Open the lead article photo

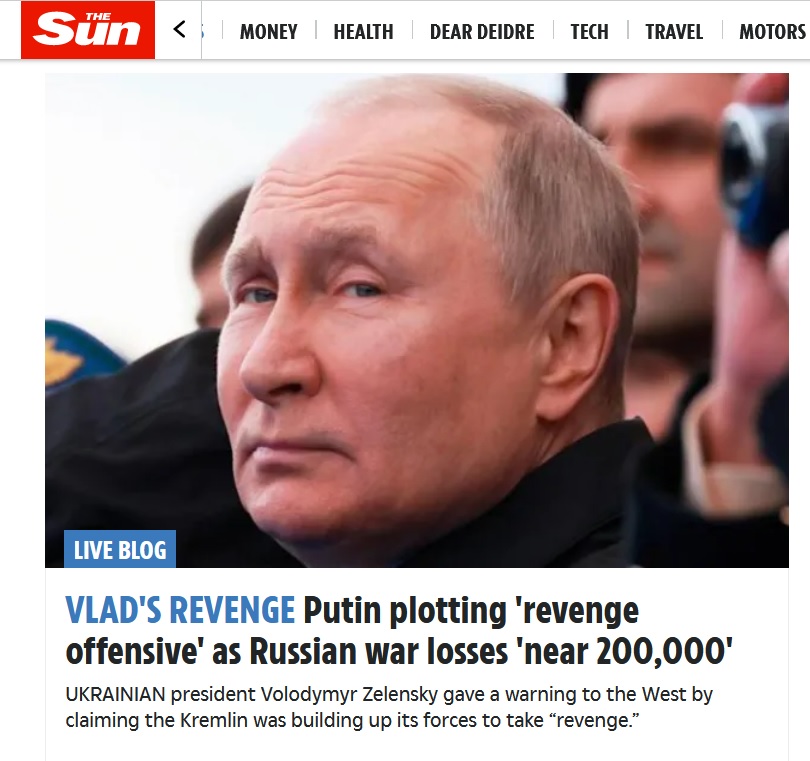coord(417,320)
